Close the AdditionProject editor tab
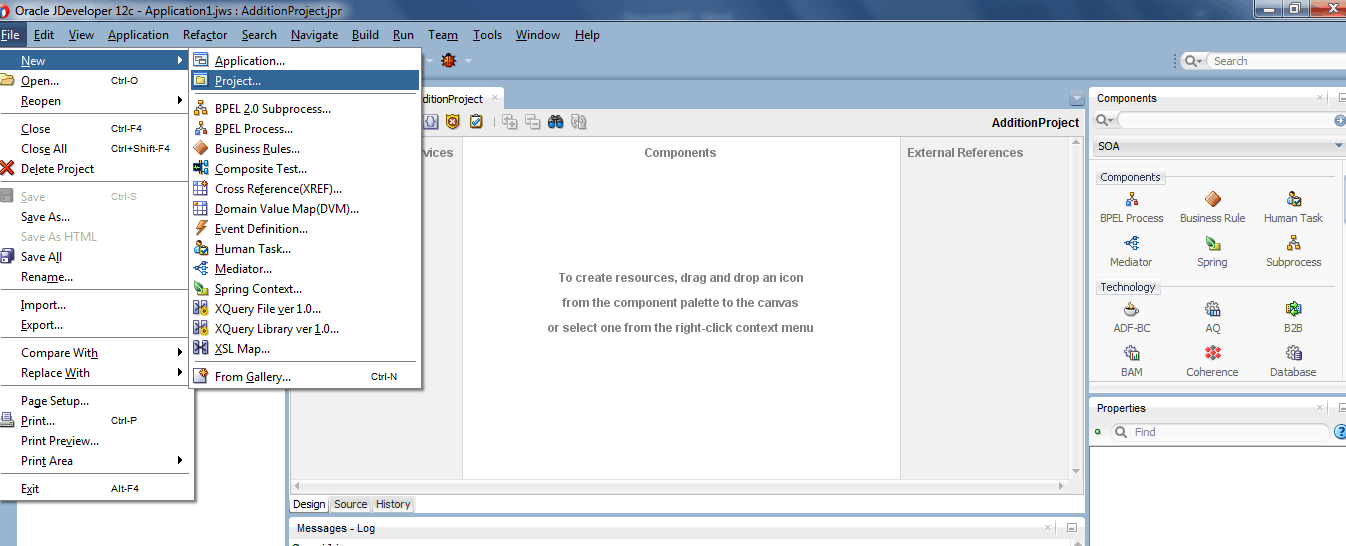Viewport: 1346px width, 546px height. coord(495,98)
